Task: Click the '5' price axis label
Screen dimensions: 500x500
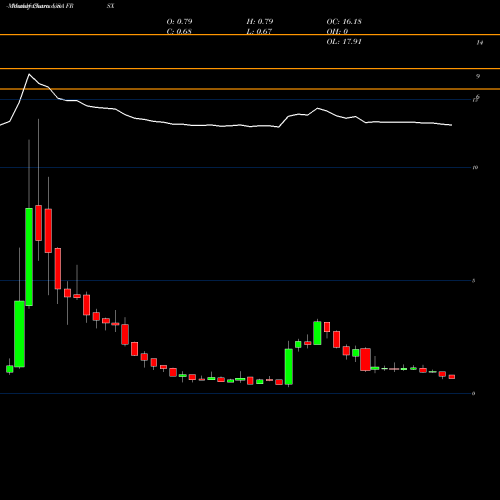Action: (474, 281)
